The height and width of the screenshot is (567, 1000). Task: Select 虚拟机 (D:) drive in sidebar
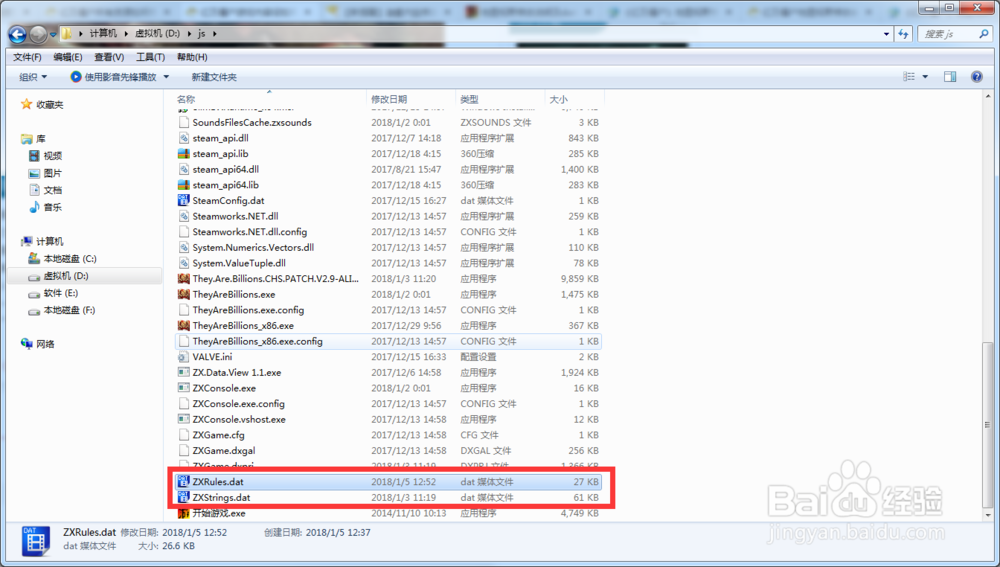[x=66, y=276]
